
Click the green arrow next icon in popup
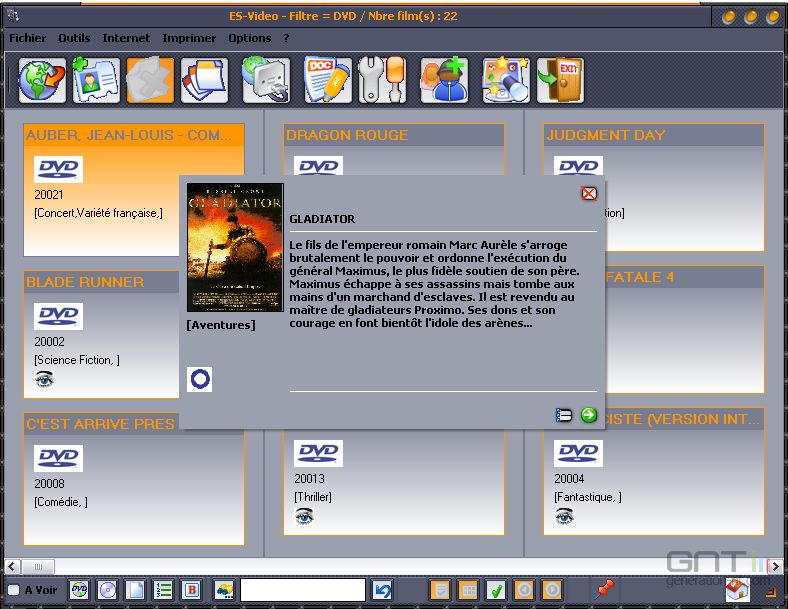point(588,415)
